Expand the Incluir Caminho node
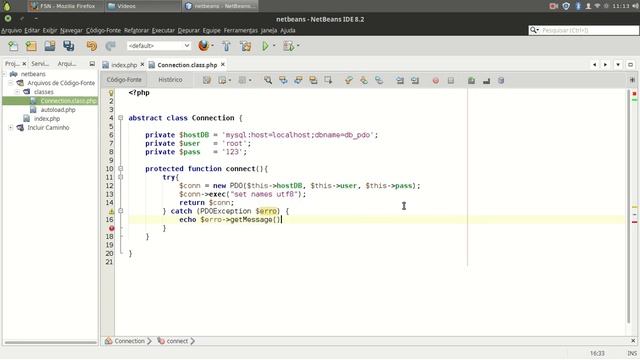 11,128
